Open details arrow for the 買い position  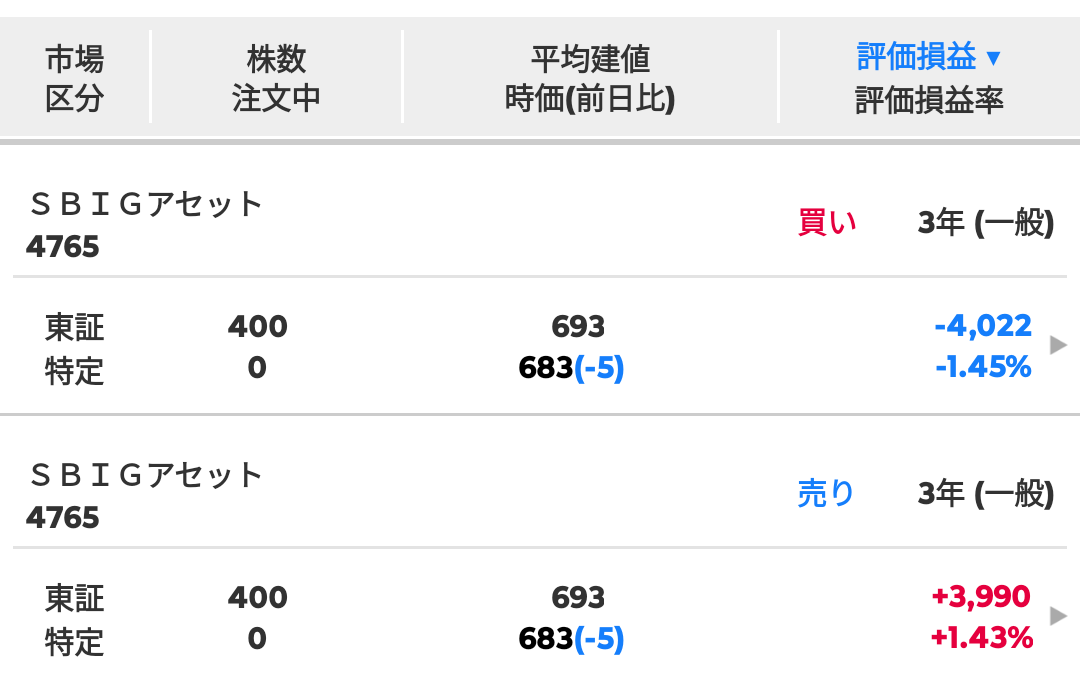pos(1058,345)
